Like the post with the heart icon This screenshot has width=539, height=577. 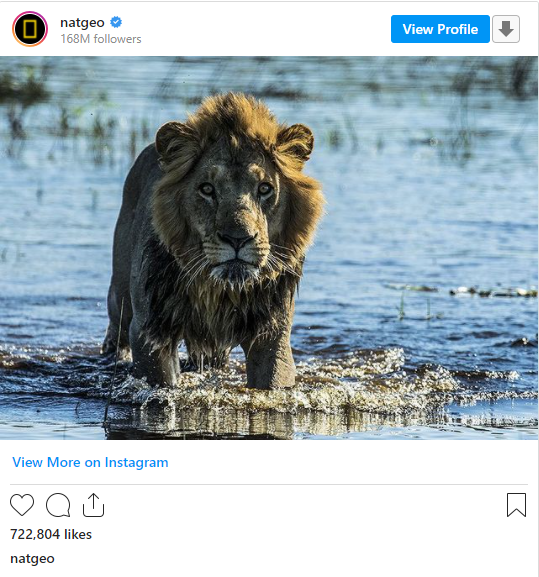(x=22, y=505)
